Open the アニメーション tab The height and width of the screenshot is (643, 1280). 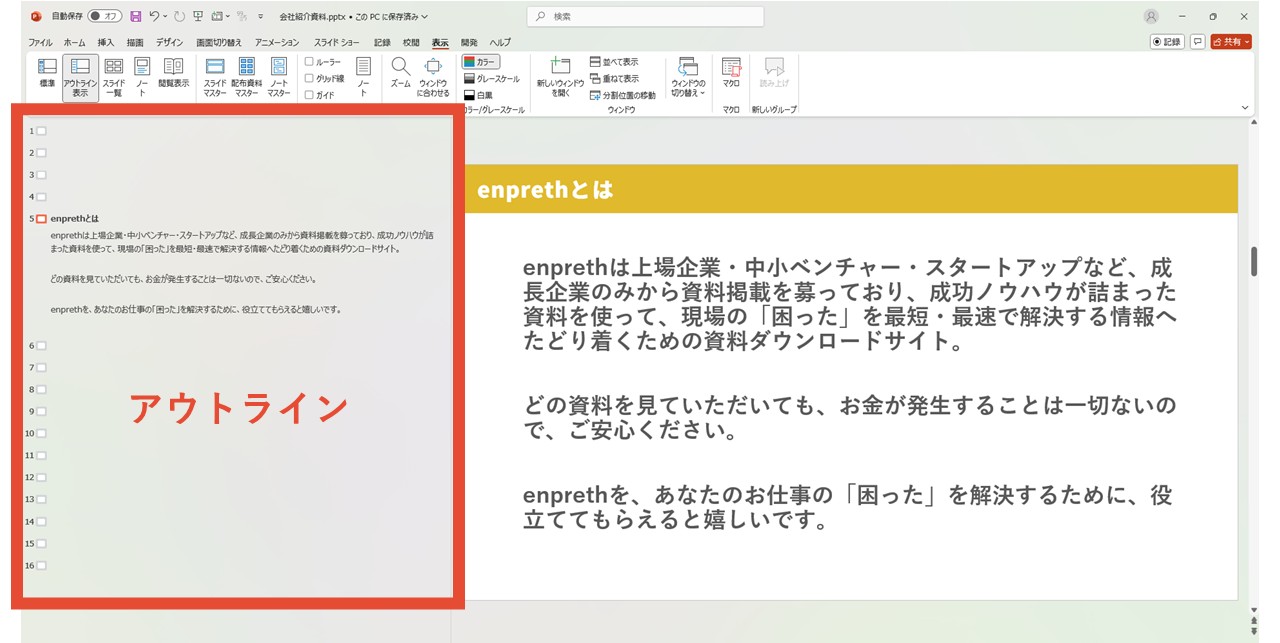click(x=277, y=43)
